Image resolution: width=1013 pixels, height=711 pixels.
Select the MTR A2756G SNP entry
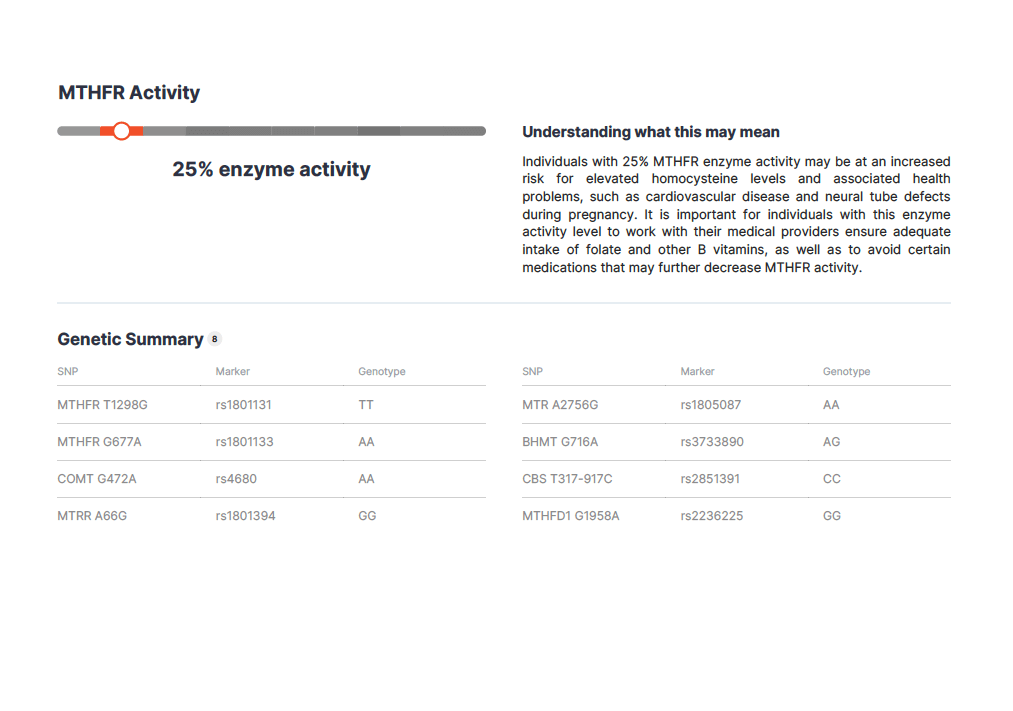560,405
